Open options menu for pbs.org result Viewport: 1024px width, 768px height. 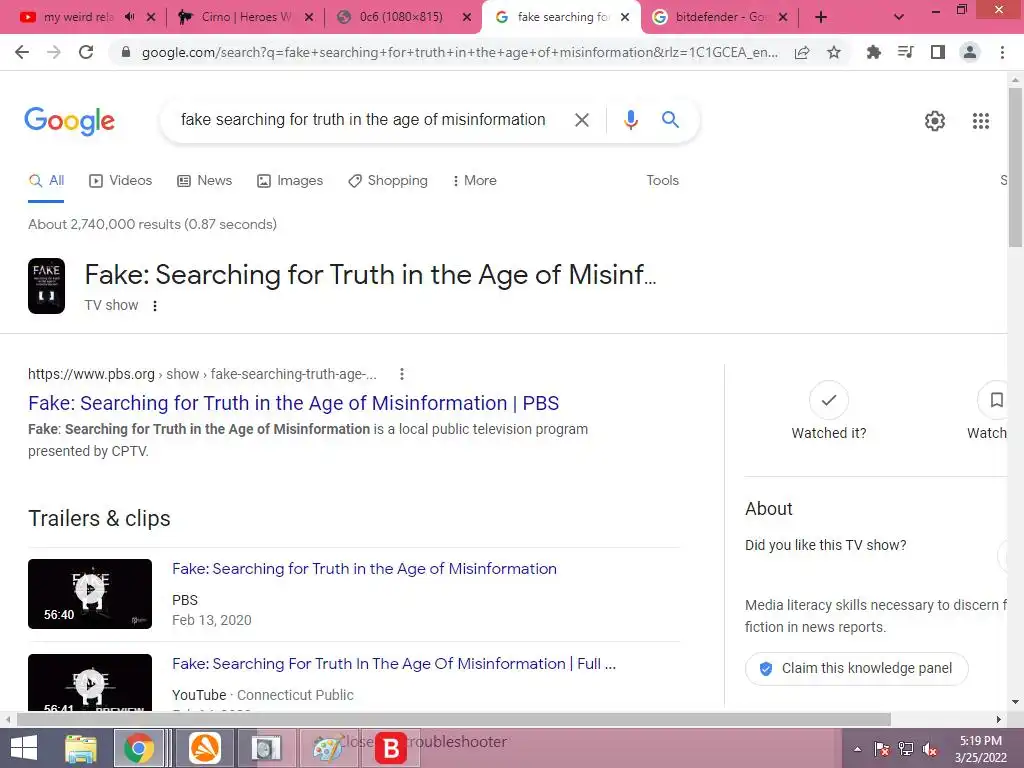(402, 374)
